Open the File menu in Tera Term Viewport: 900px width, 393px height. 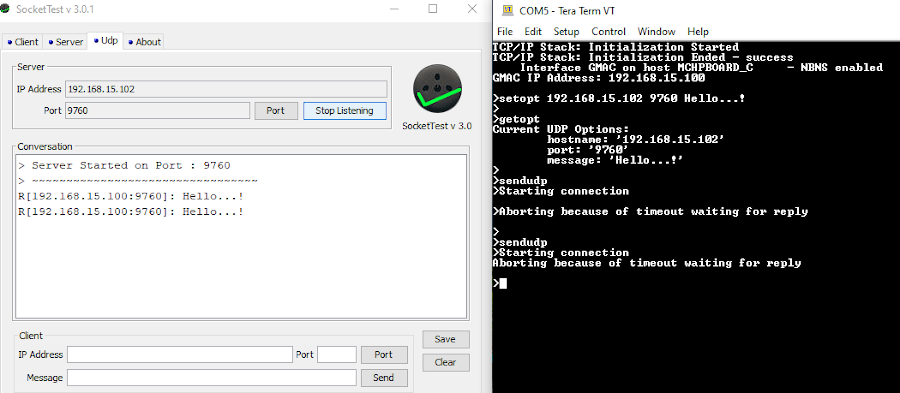click(505, 32)
